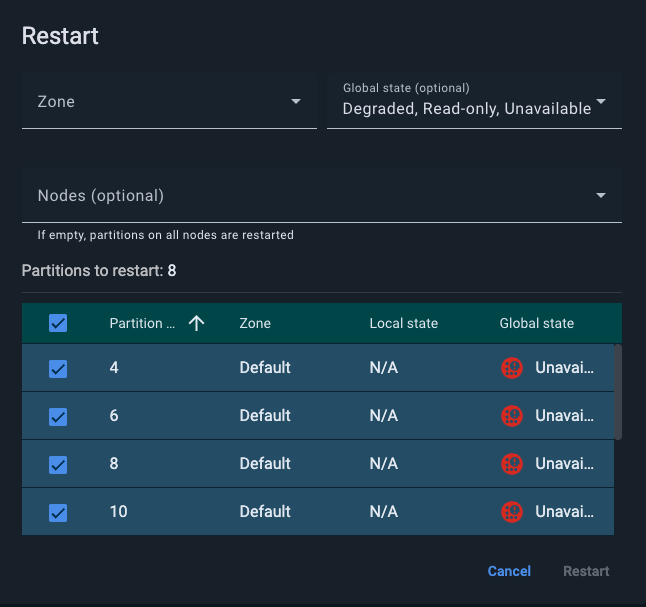Uncheck partition 8 checkbox
Viewport: 646px width, 607px height.
pos(58,464)
